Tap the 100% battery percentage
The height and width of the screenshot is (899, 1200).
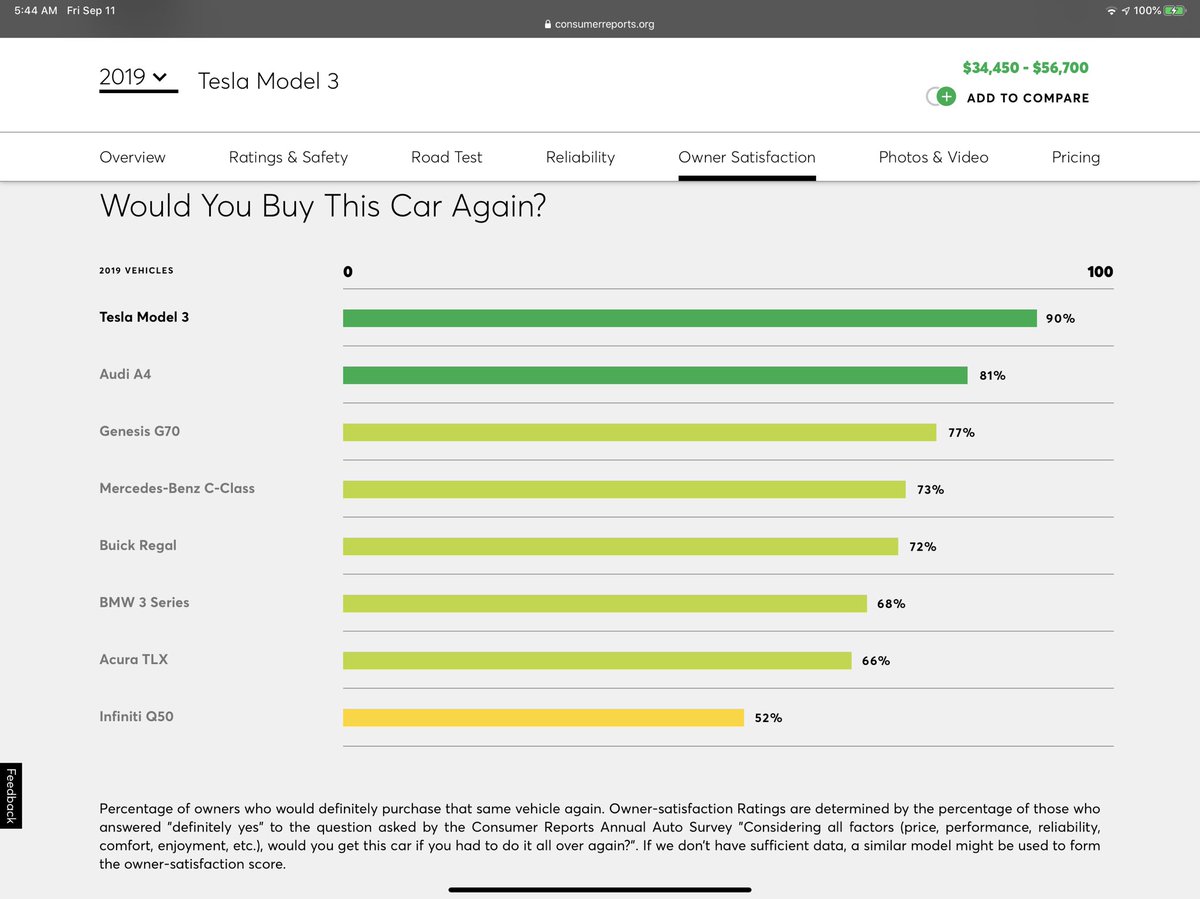pyautogui.click(x=1147, y=10)
